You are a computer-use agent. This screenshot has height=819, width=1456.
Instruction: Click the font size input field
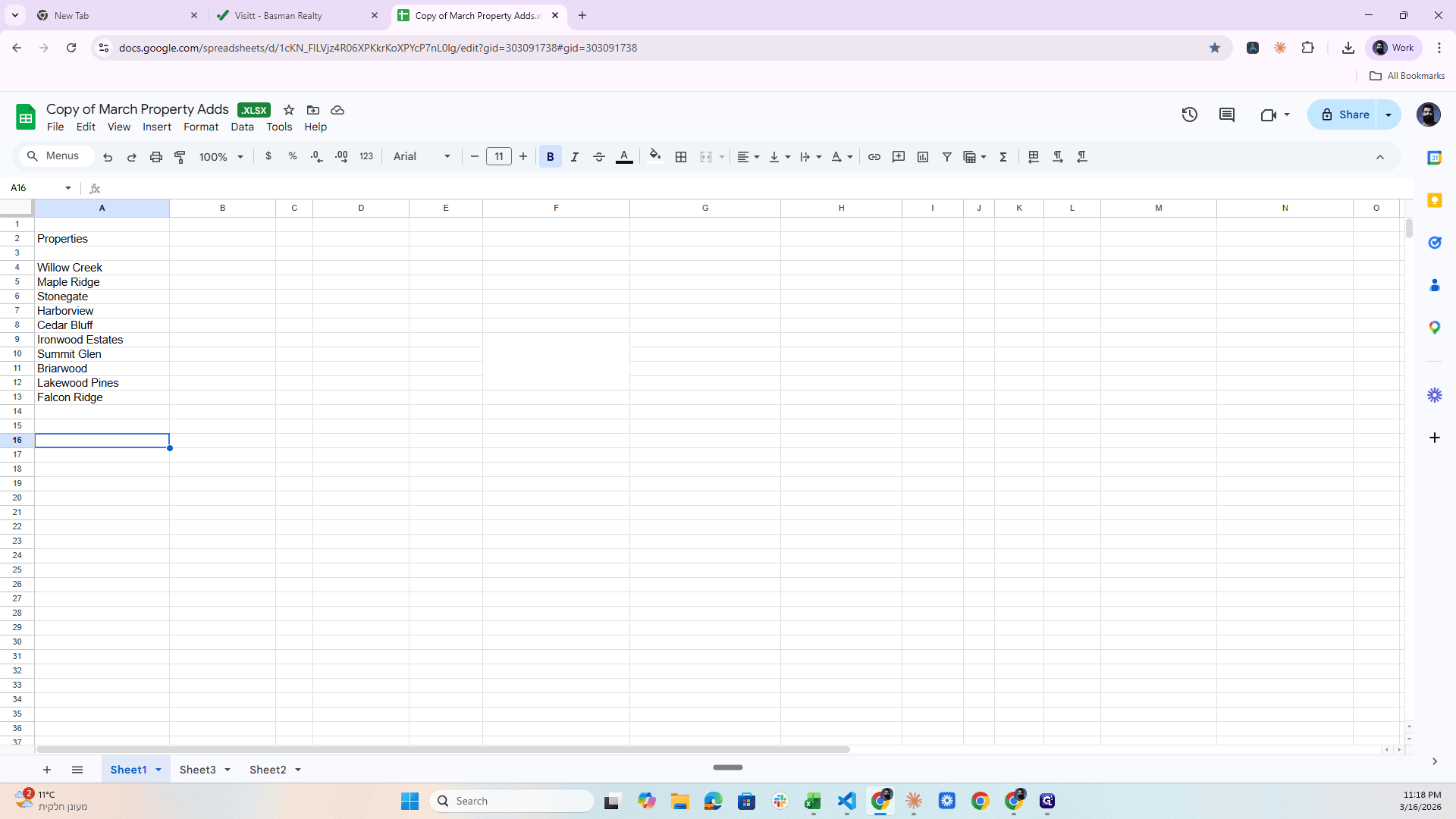coord(499,157)
